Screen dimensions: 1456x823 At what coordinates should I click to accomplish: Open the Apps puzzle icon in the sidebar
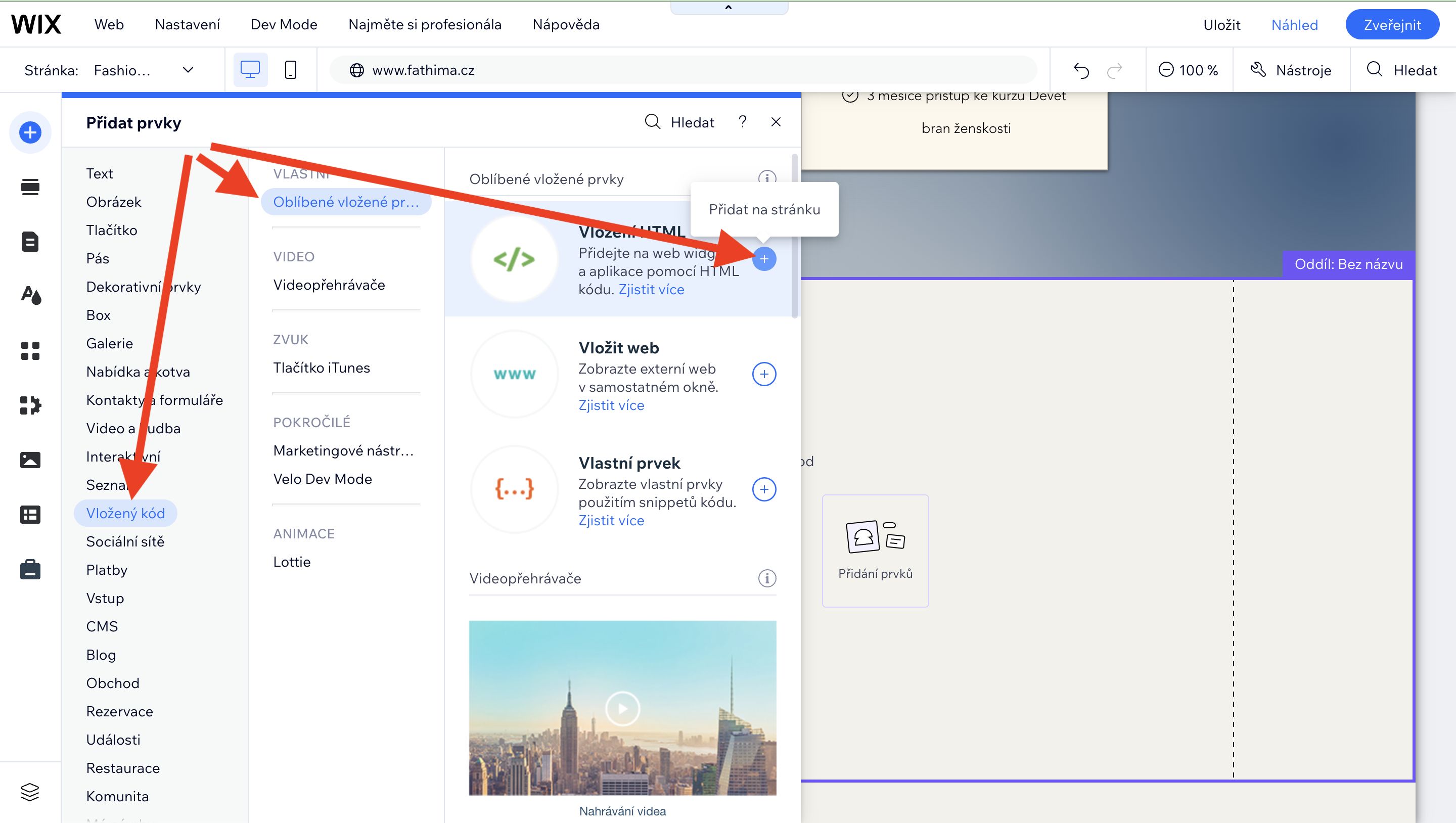tap(30, 405)
